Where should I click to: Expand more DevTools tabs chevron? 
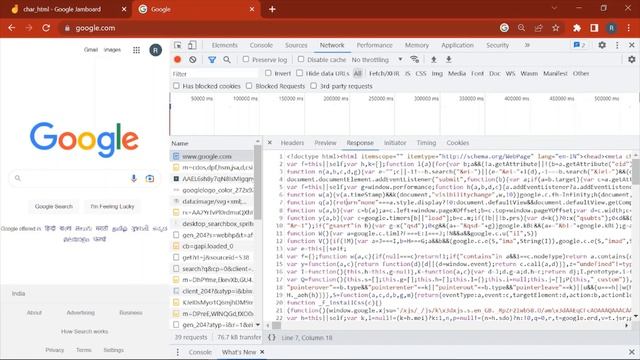pyautogui.click(x=527, y=45)
